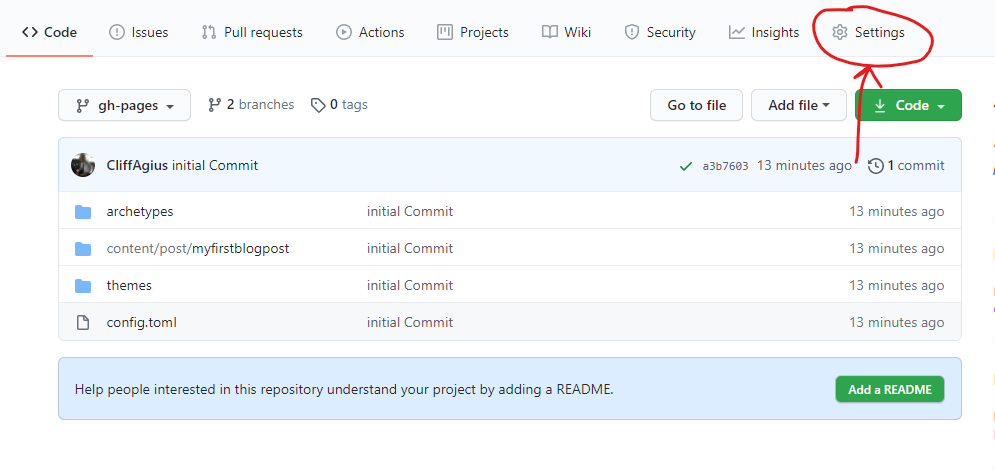
Task: Click the archetypes folder icon
Action: pyautogui.click(x=83, y=211)
